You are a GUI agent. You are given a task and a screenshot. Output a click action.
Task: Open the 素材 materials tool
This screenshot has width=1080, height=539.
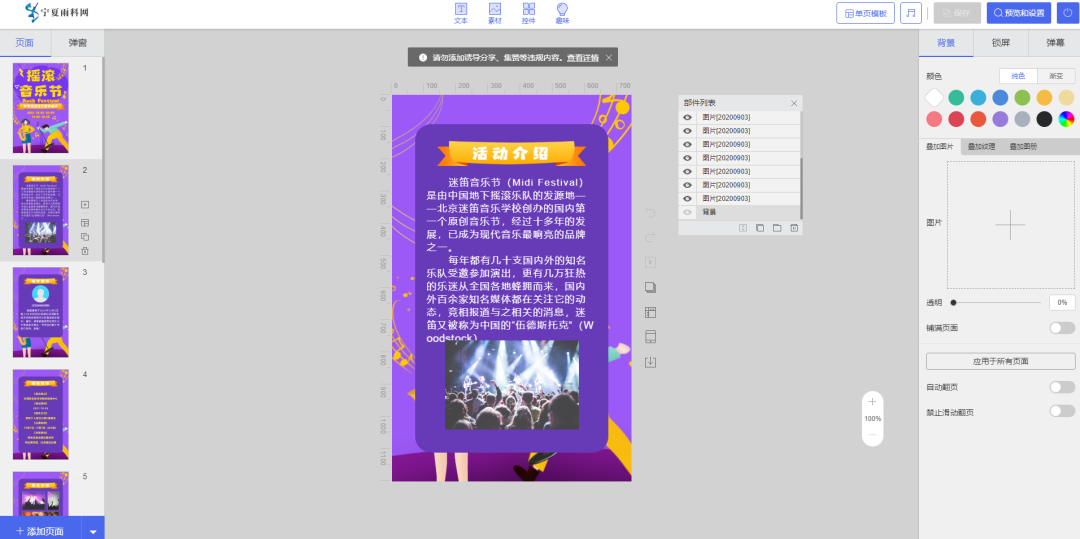(495, 13)
